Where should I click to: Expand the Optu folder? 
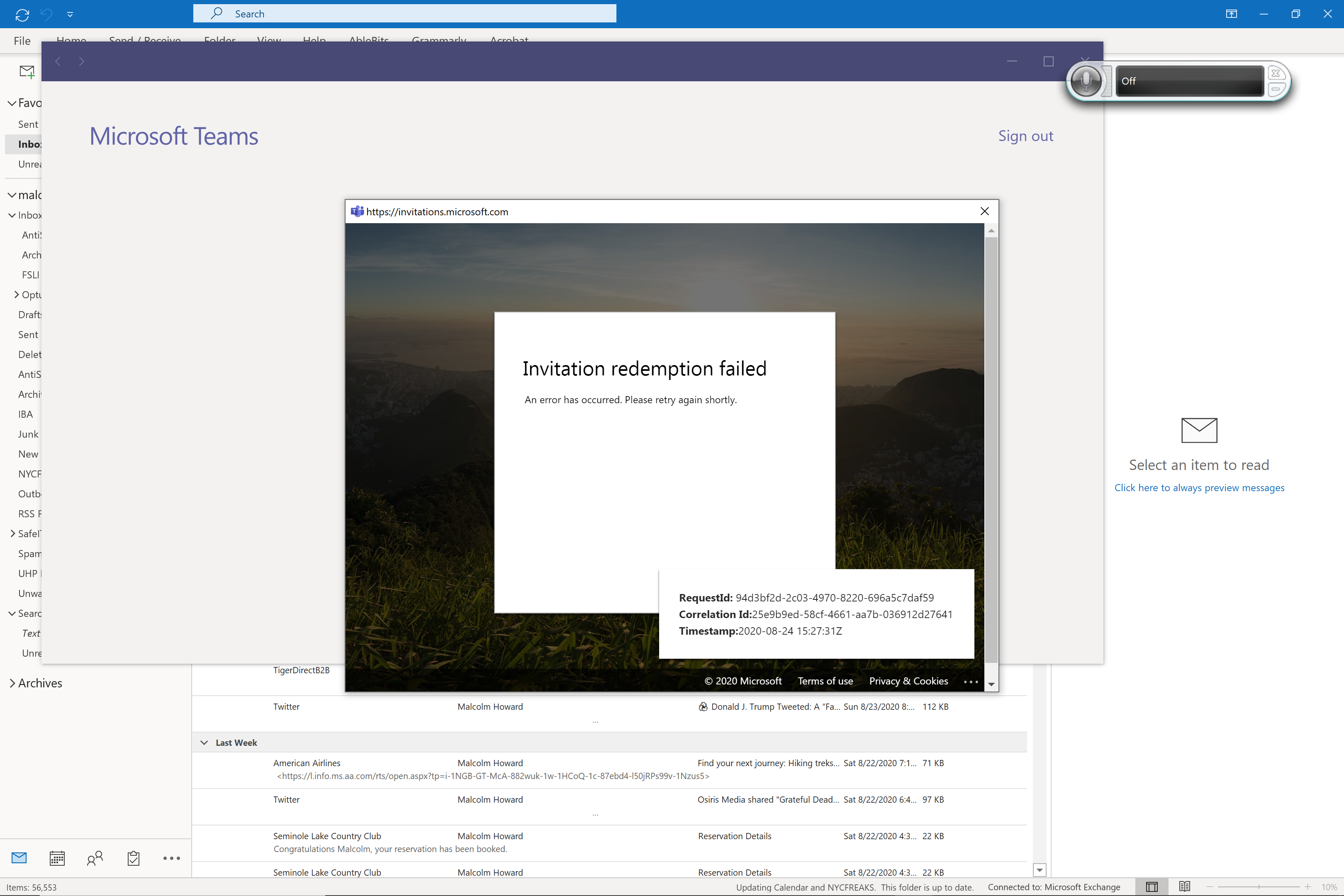pos(17,295)
